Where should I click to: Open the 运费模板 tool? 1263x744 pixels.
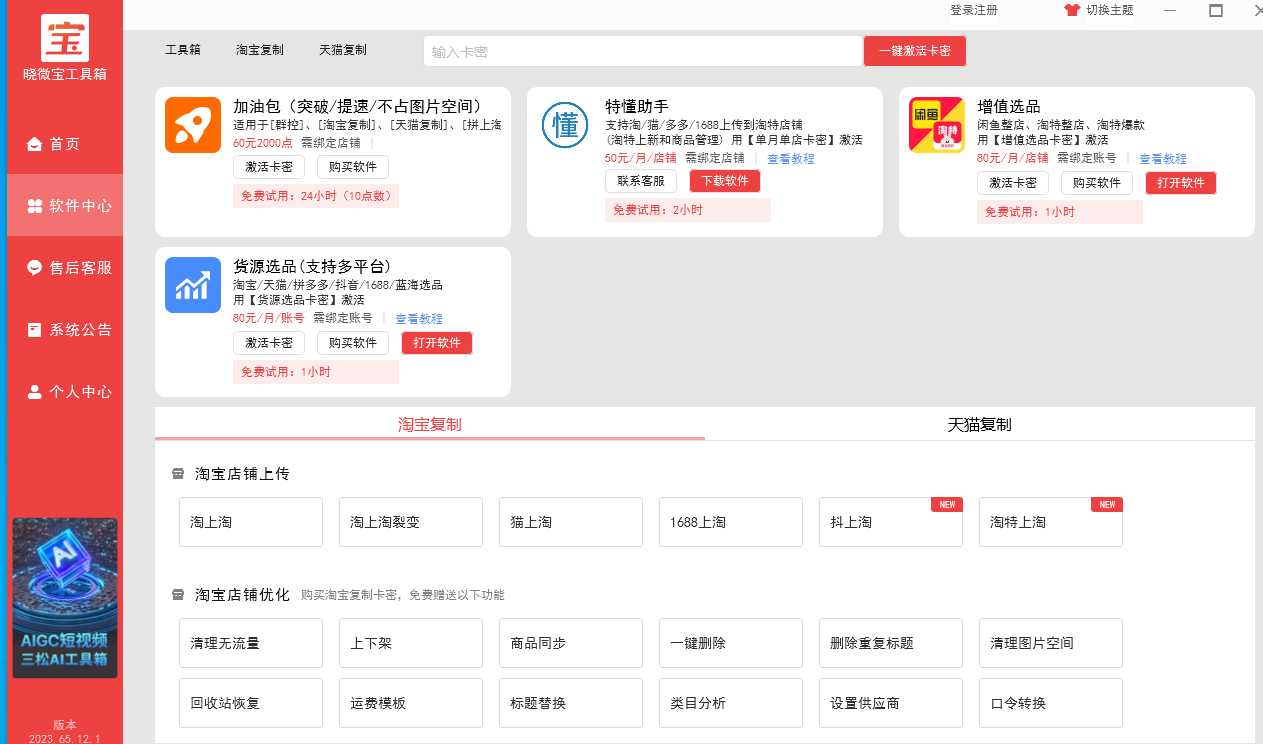[x=411, y=703]
